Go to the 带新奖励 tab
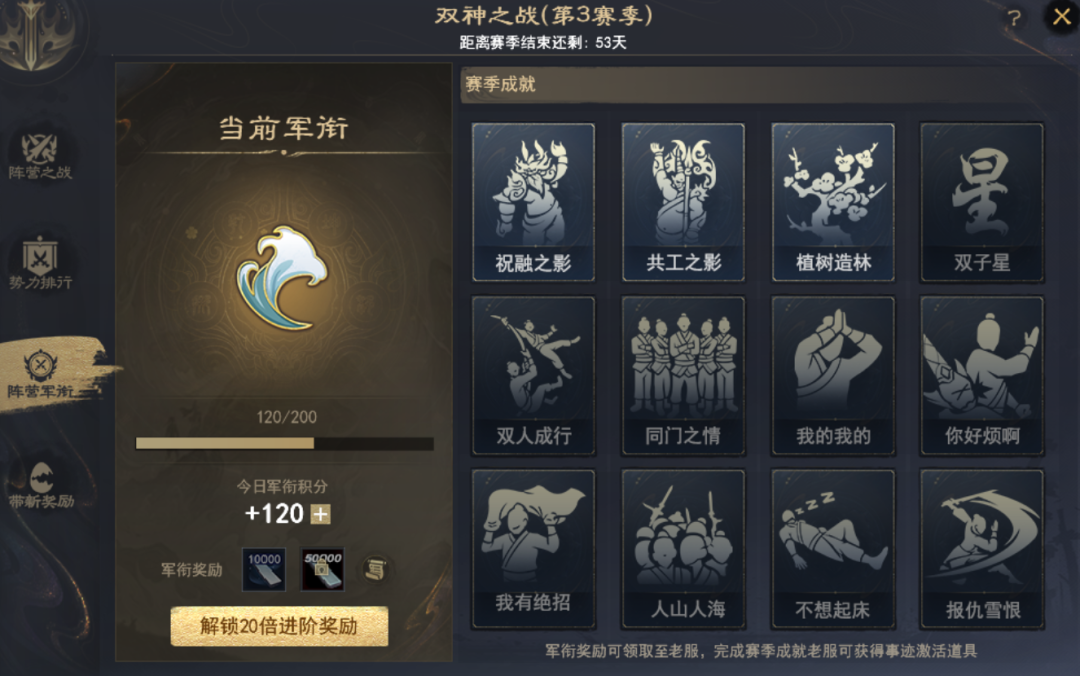The image size is (1080, 676). (41, 484)
